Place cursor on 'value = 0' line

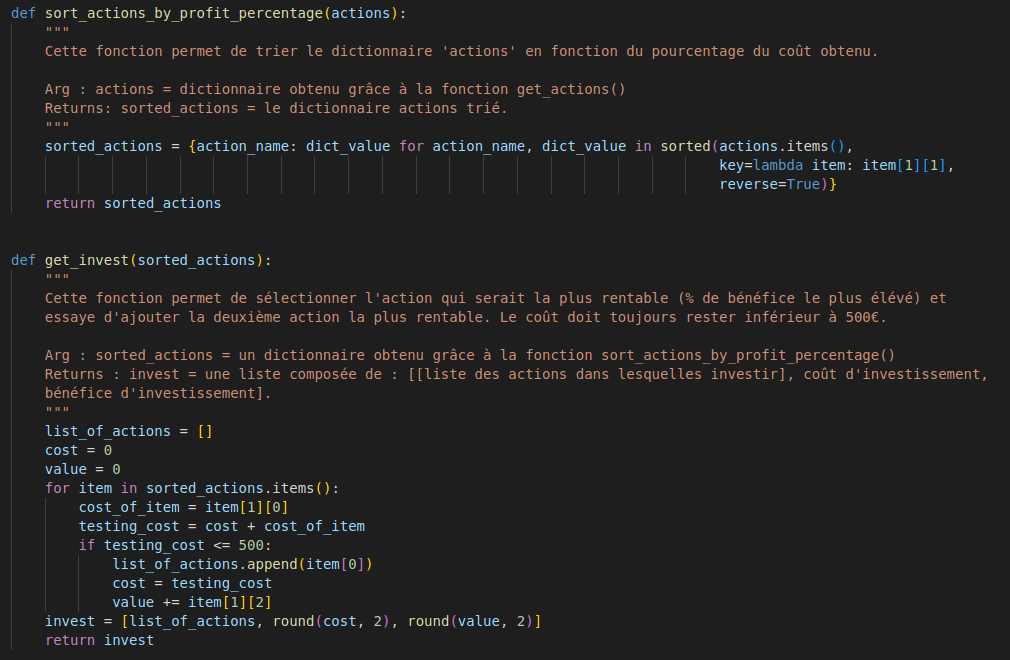tap(82, 469)
